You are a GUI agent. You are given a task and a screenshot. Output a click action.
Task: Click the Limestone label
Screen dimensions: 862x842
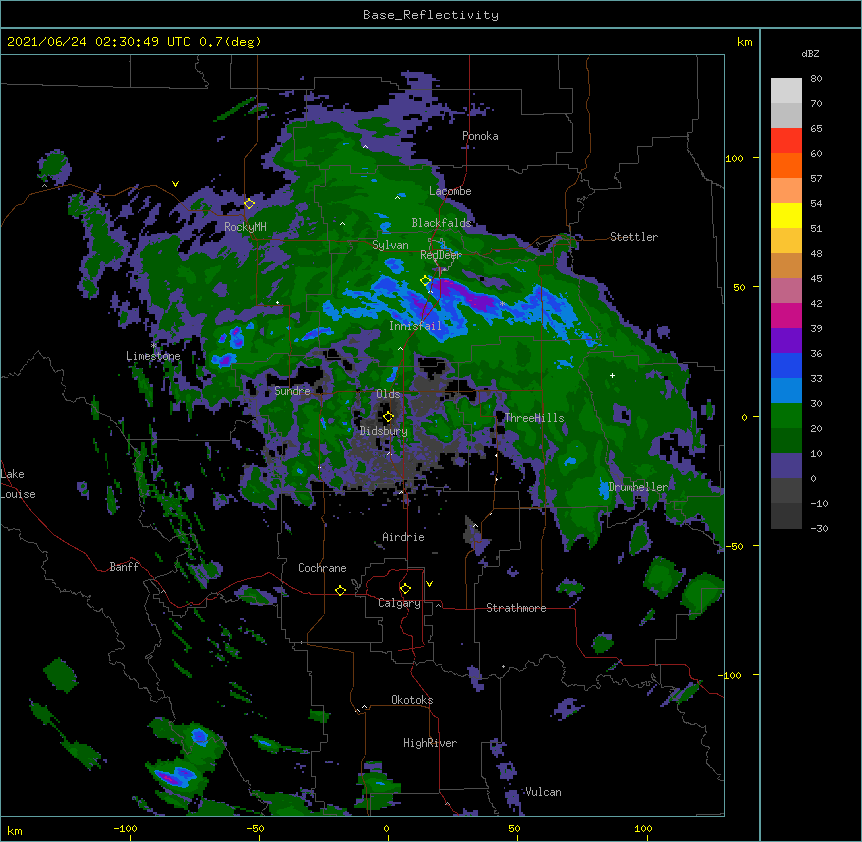click(153, 356)
